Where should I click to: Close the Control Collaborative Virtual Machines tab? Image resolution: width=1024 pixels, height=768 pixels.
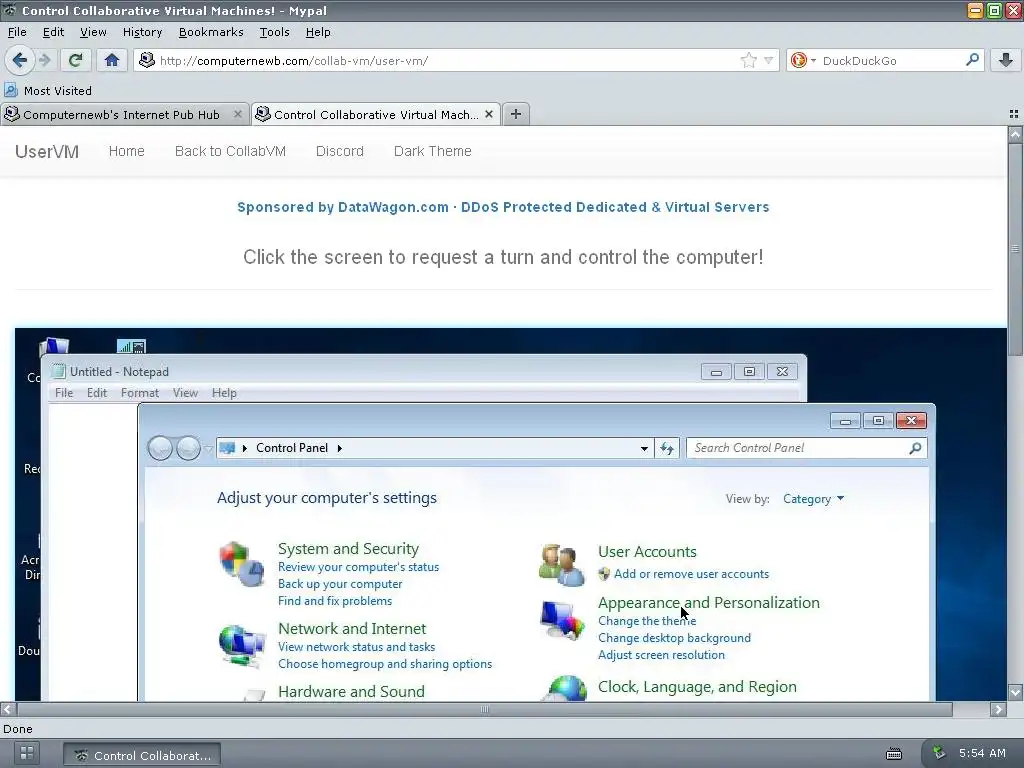(x=488, y=114)
